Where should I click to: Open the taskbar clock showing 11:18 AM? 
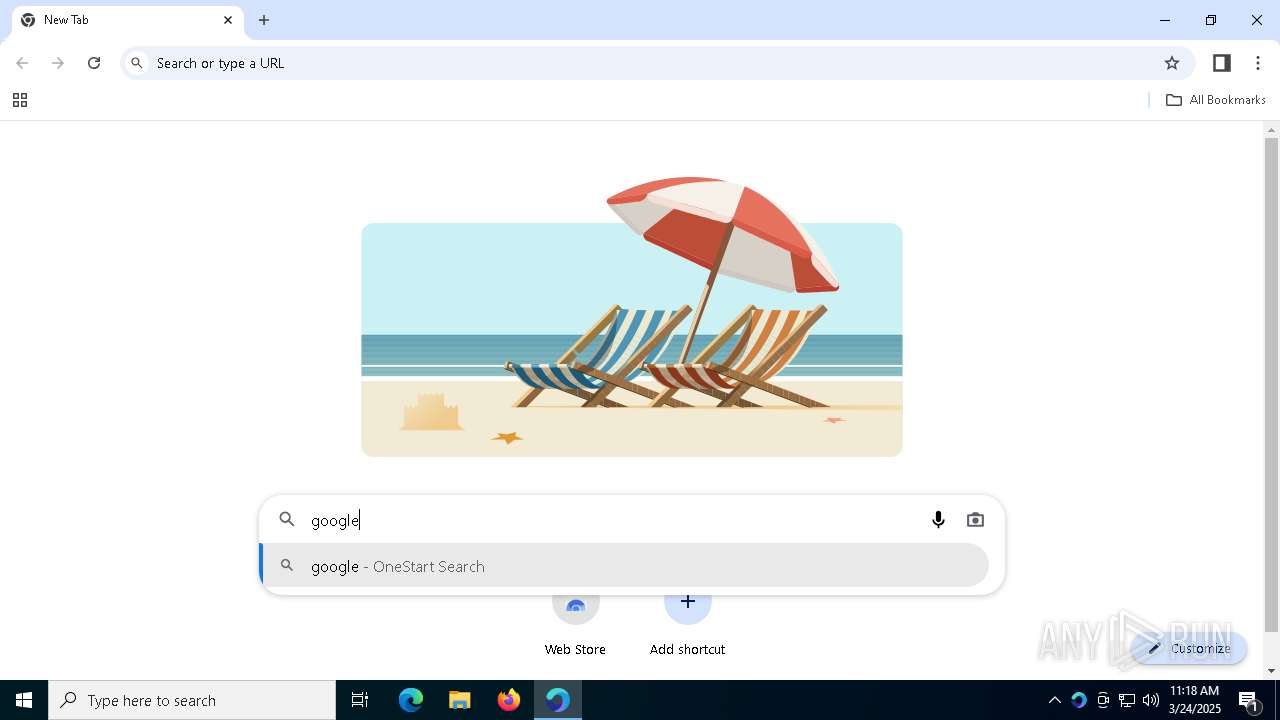pos(1194,700)
